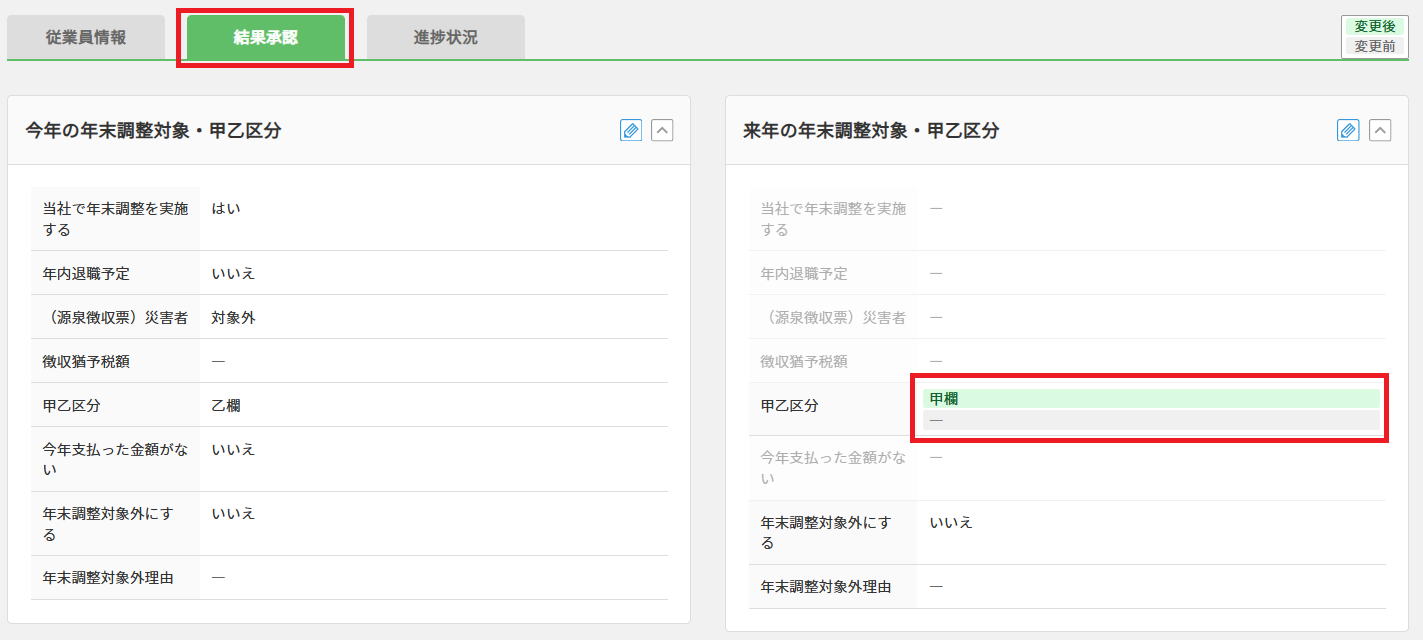Click the edit pencil icon in 来年の年末調整対象 panel
Screen dimensions: 1423x640
coord(1348,130)
